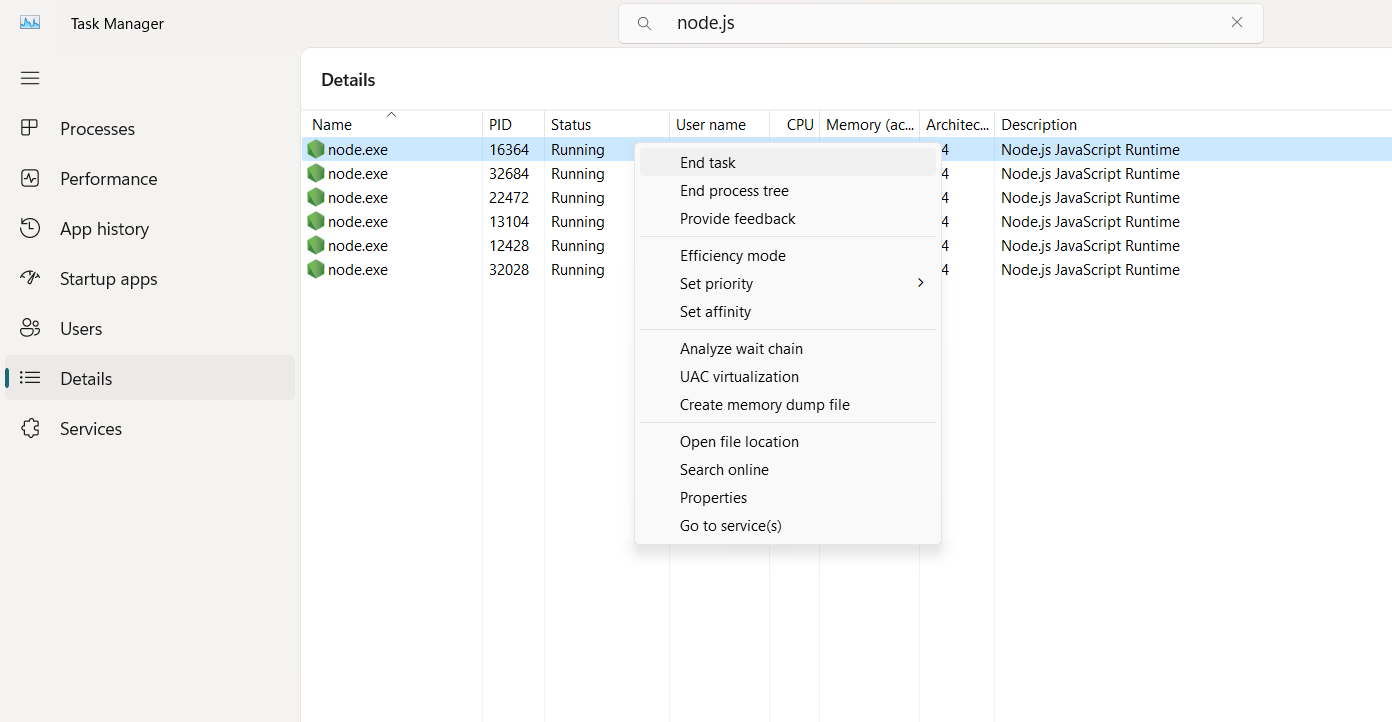Sort by the PID column header

click(513, 124)
